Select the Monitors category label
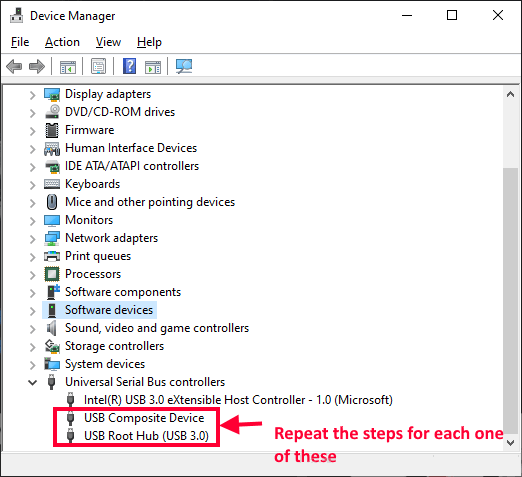Screen dimensions: 522x477 click(x=89, y=220)
